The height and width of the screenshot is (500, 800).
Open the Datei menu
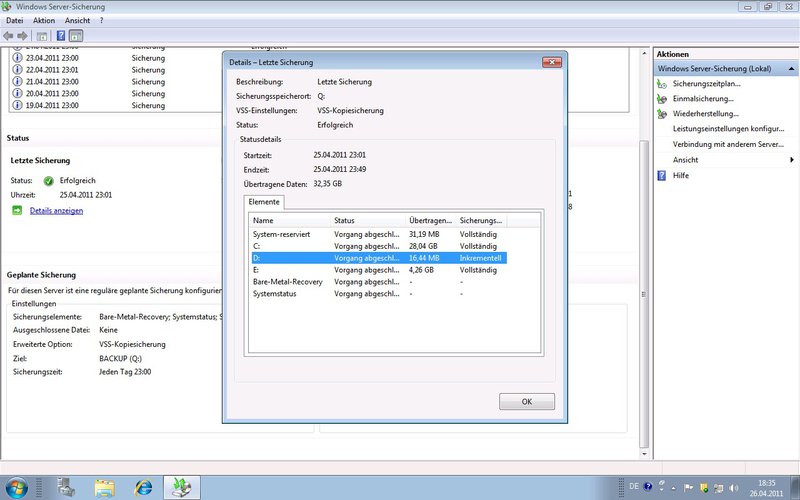click(x=15, y=20)
